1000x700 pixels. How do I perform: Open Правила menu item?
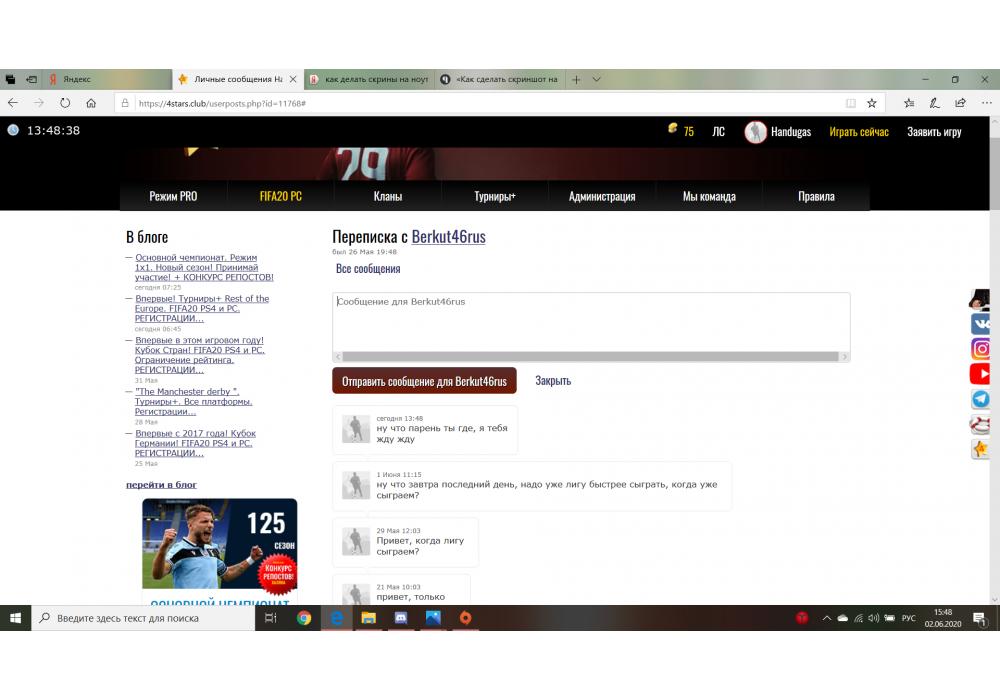click(x=816, y=196)
